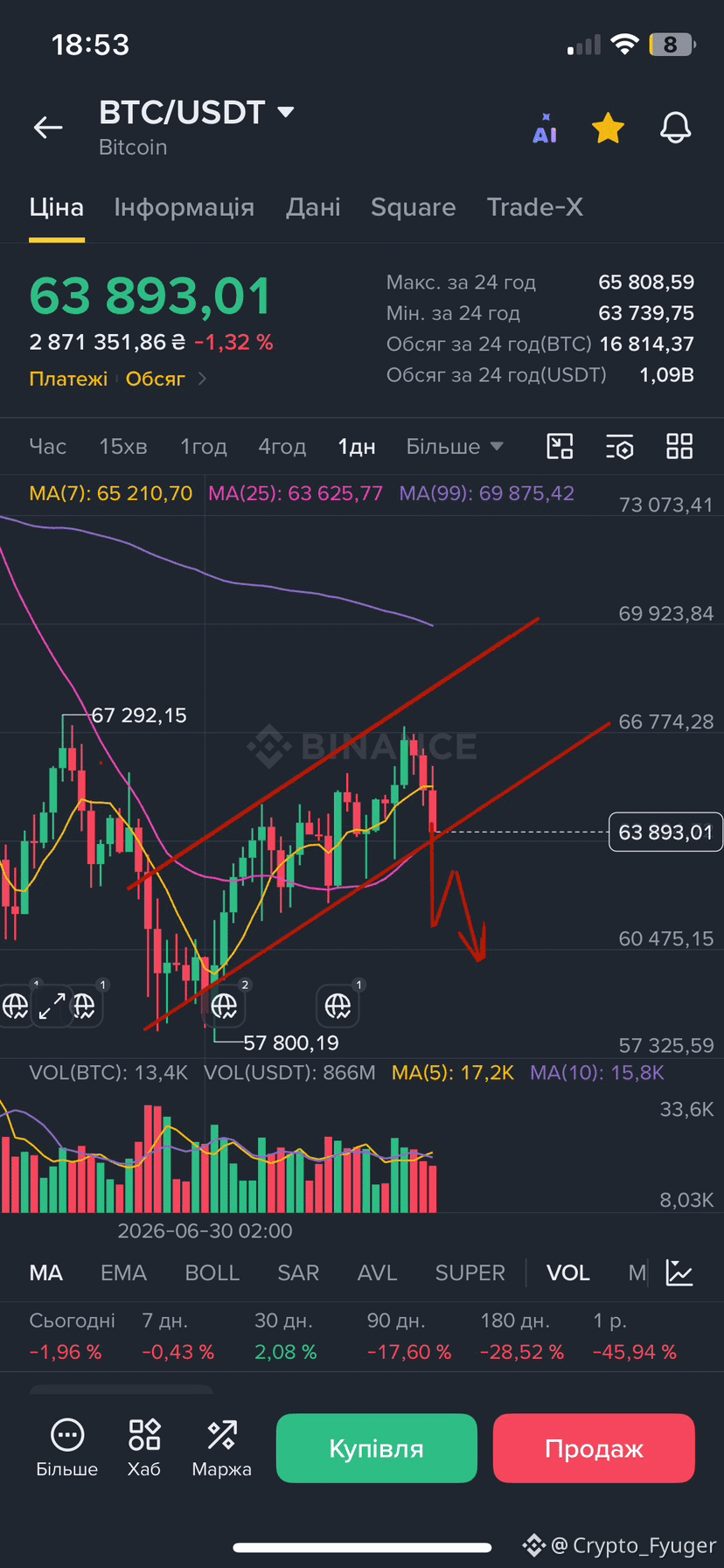Tap the home indicator bar
Screen dimensions: 724x1568
[362, 1548]
